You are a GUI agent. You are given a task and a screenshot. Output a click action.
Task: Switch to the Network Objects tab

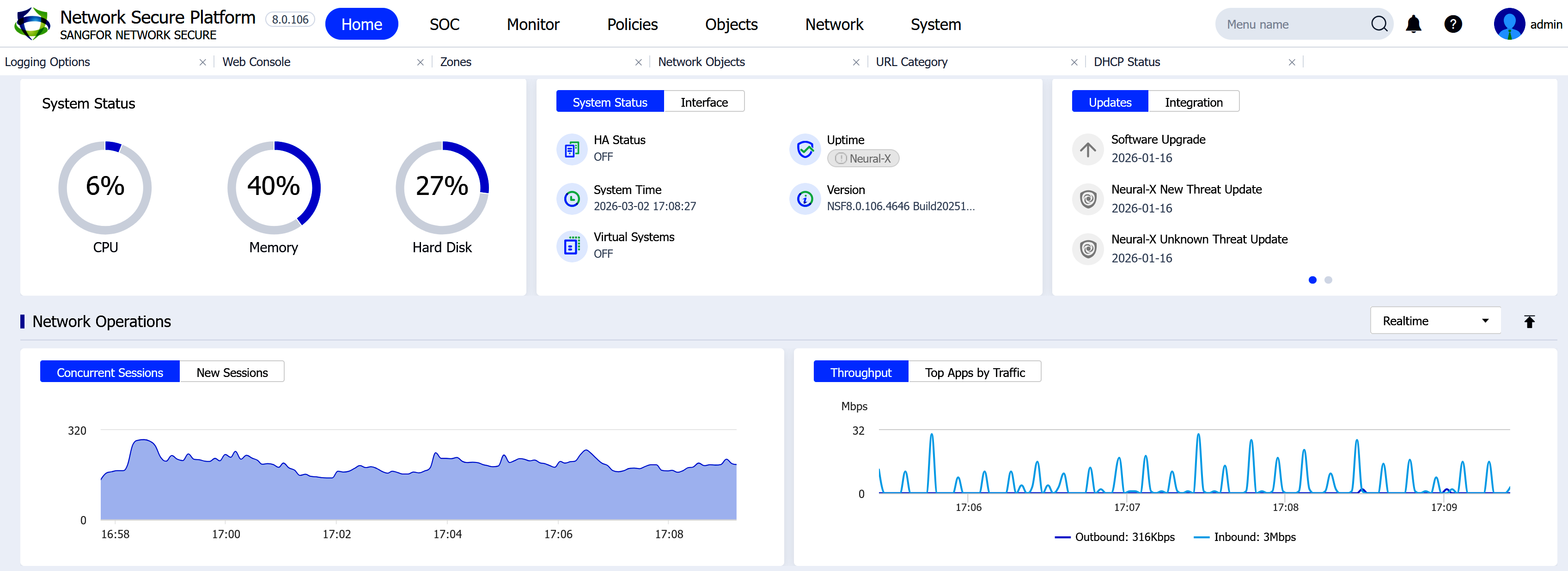(x=701, y=62)
